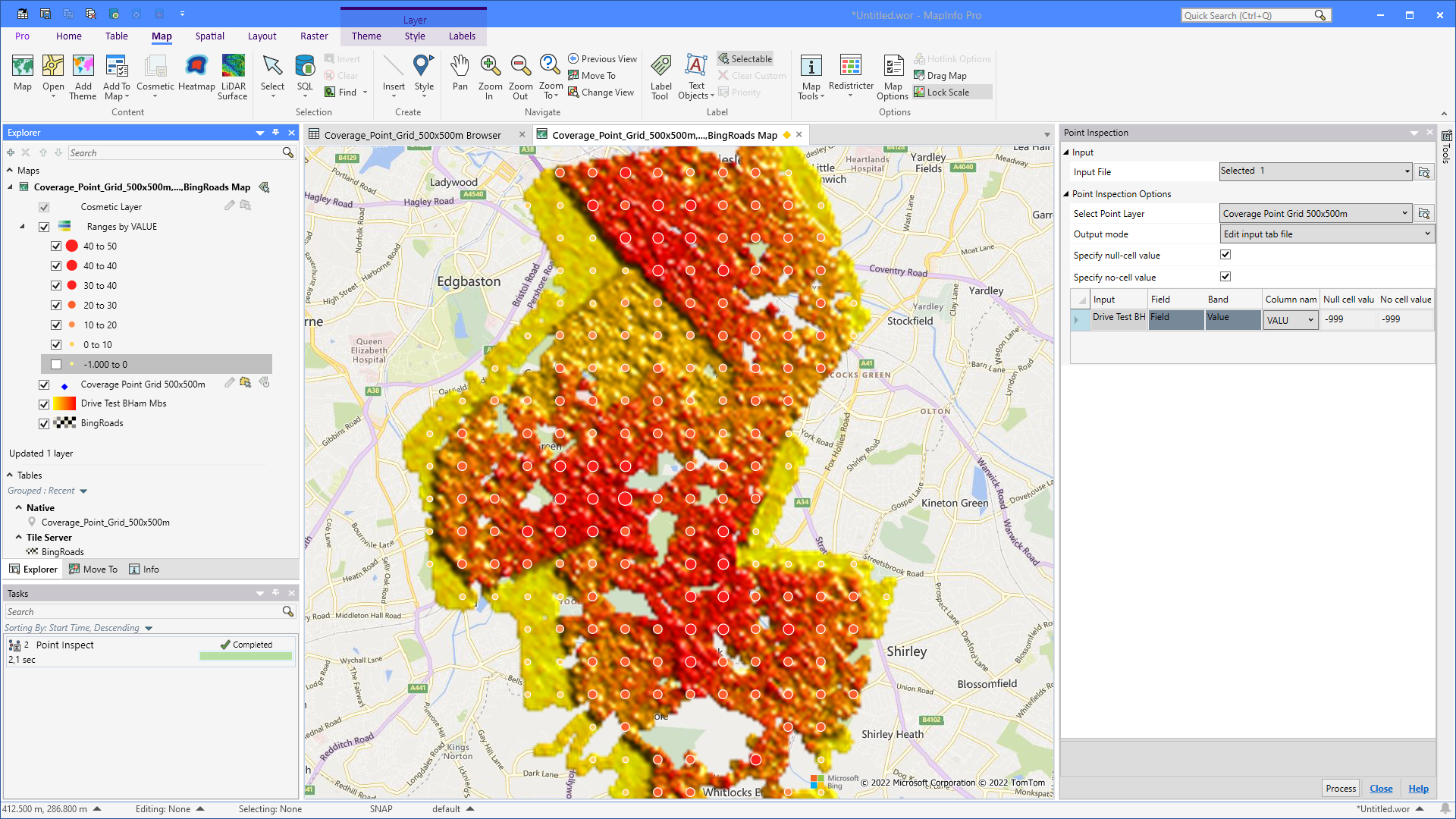Image resolution: width=1456 pixels, height=819 pixels.
Task: Uncheck the 10 to 20 range
Action: click(56, 325)
